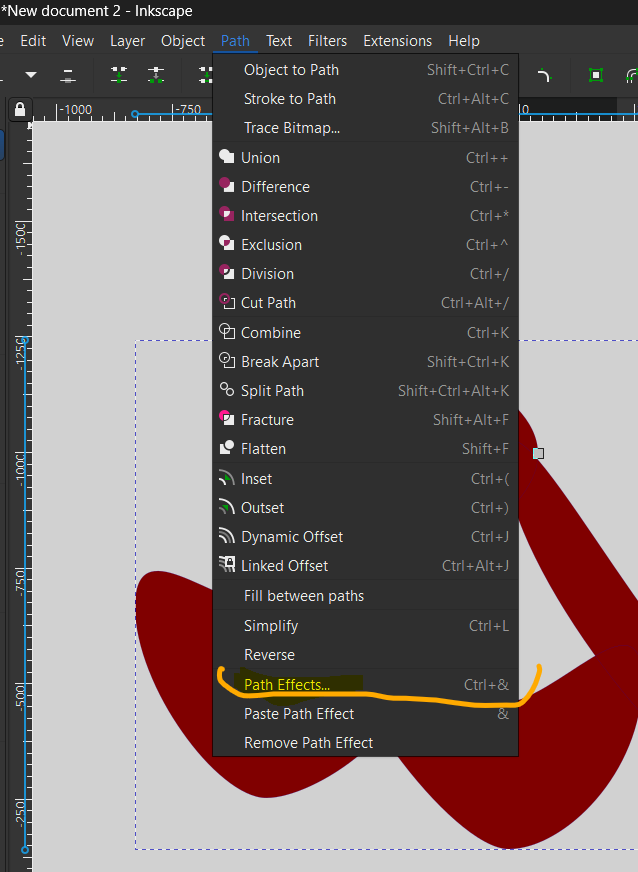Viewport: 638px width, 872px height.
Task: Open the Layer menu
Action: pyautogui.click(x=127, y=41)
